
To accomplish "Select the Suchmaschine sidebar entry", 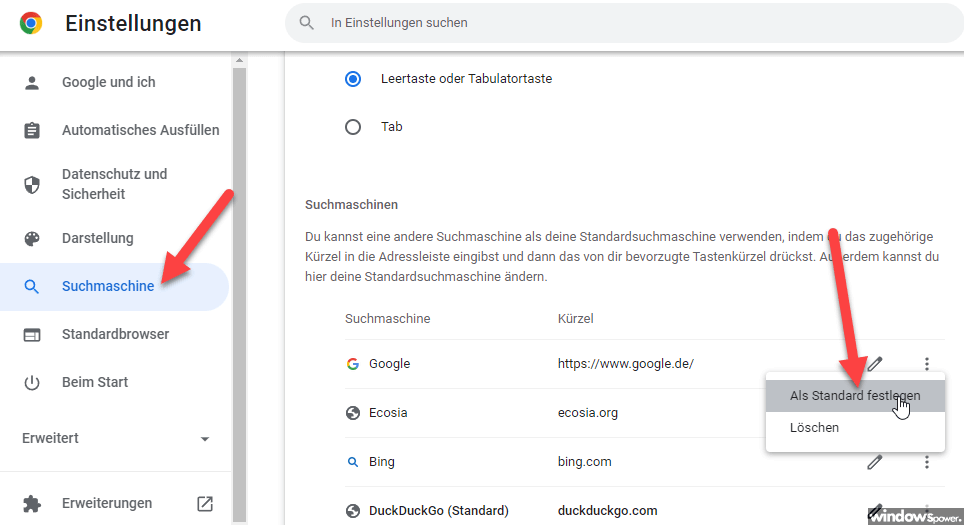I will tap(114, 286).
